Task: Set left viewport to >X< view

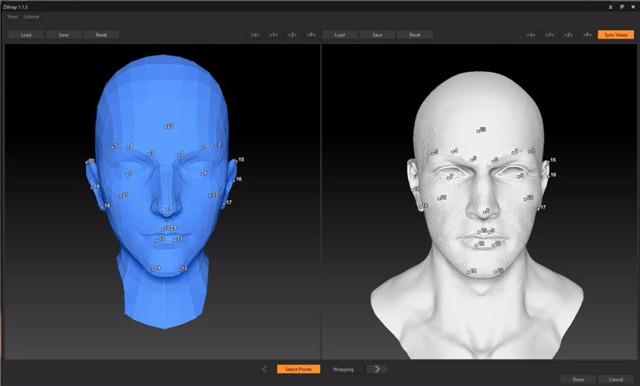Action: (x=255, y=35)
